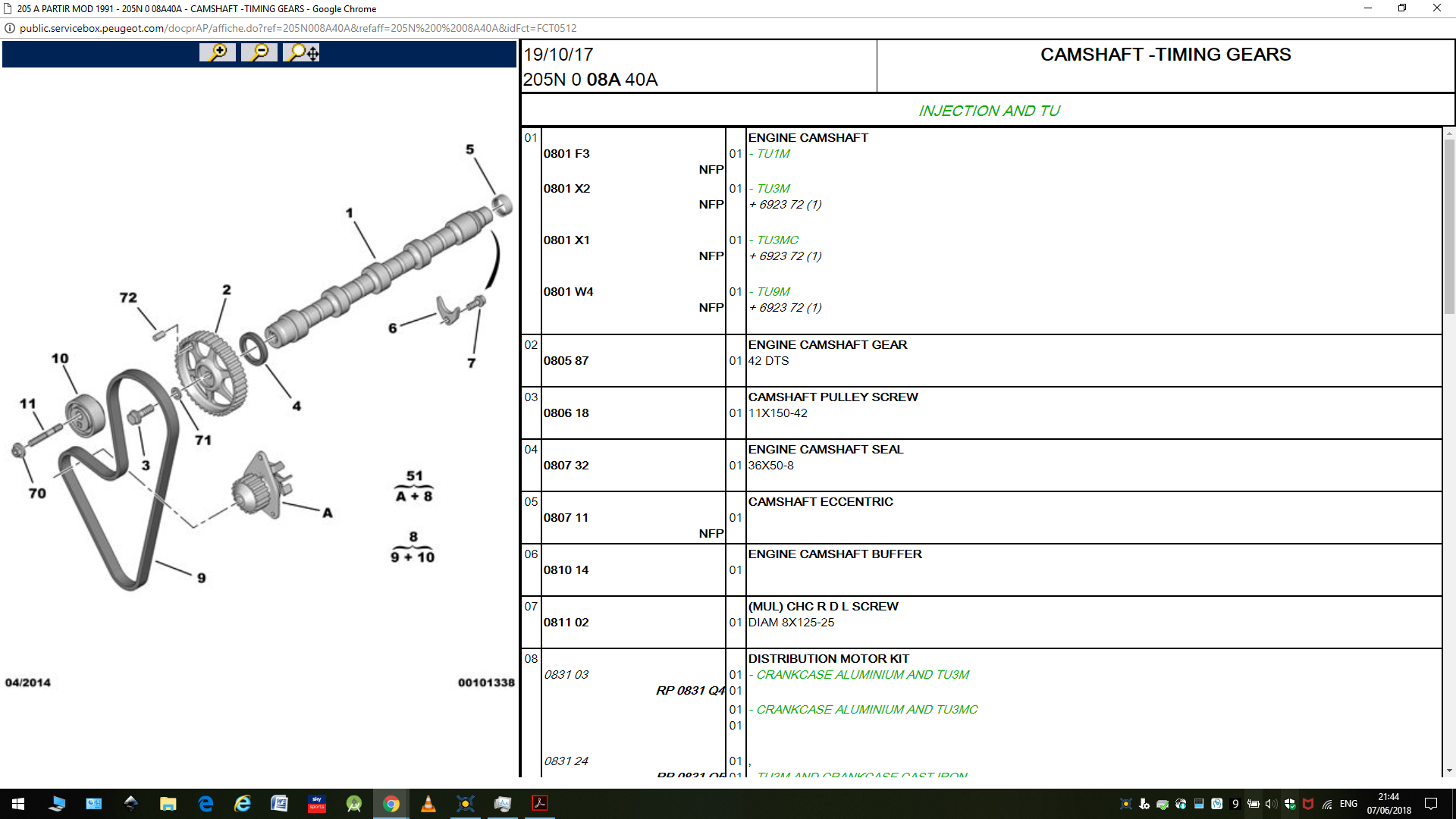The image size is (1456, 819).
Task: Click the ENGINE CAMSHAFT SEAL heading
Action: coord(825,450)
